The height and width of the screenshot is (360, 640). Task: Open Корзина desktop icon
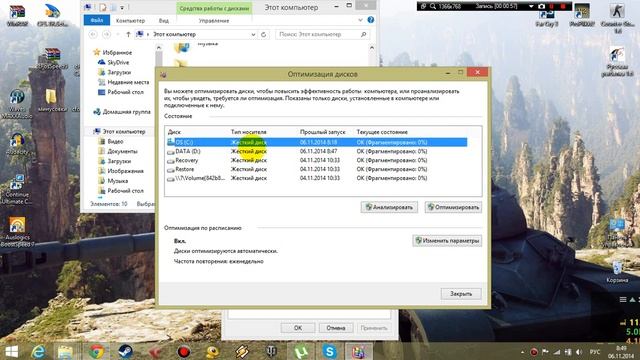click(617, 272)
